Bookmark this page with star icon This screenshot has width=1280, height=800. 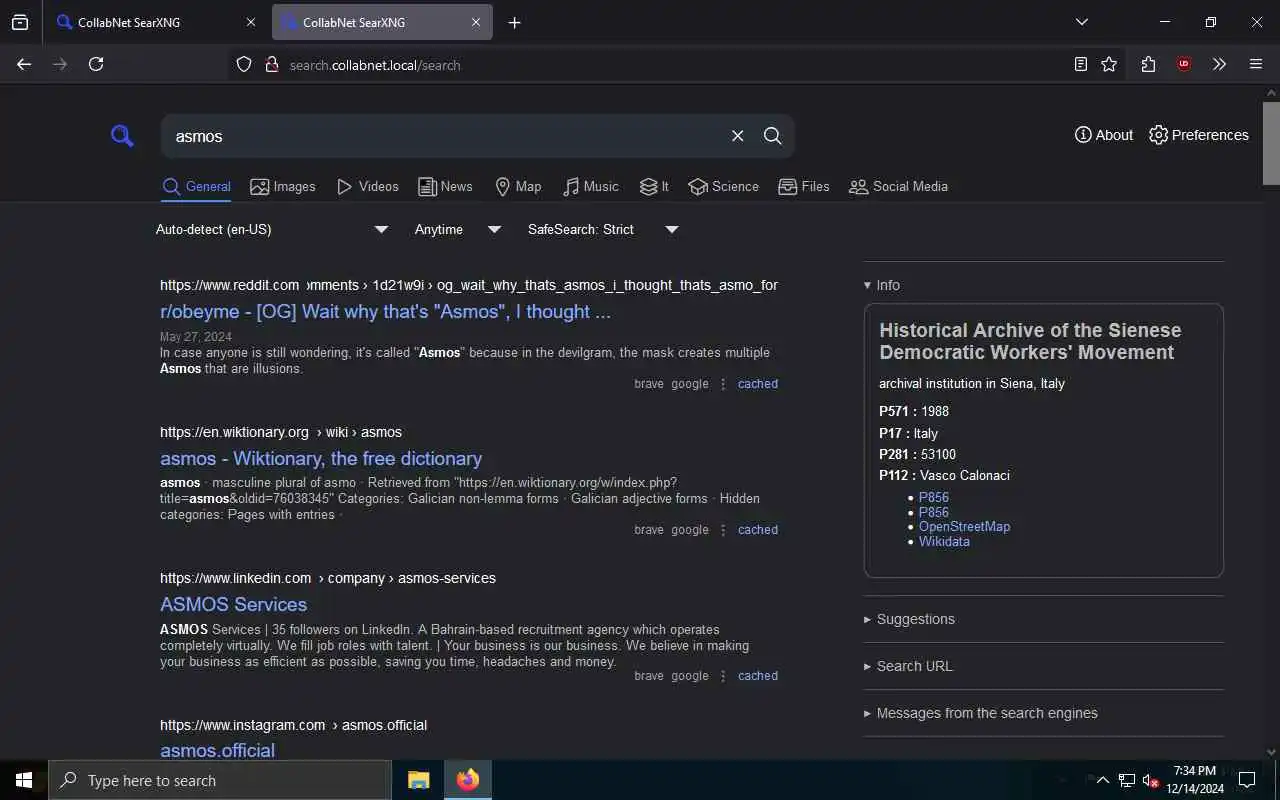[x=1109, y=64]
